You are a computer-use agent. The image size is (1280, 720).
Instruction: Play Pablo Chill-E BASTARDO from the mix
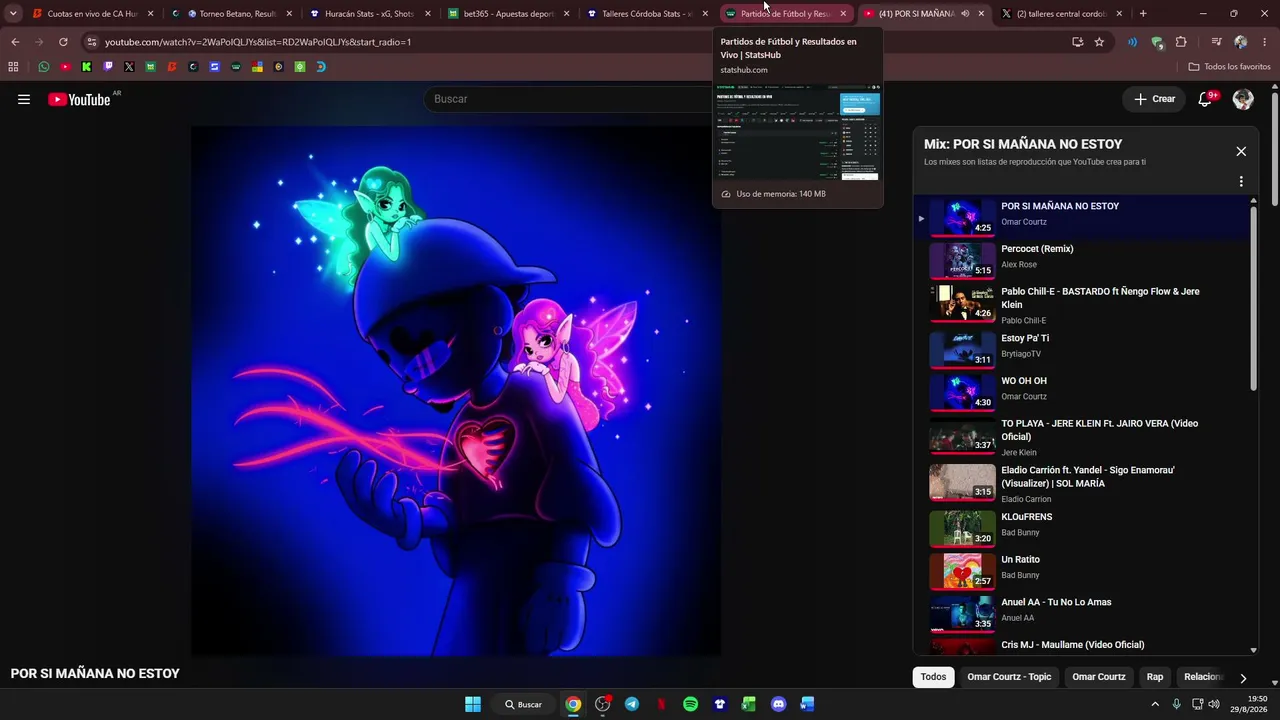tap(1080, 304)
